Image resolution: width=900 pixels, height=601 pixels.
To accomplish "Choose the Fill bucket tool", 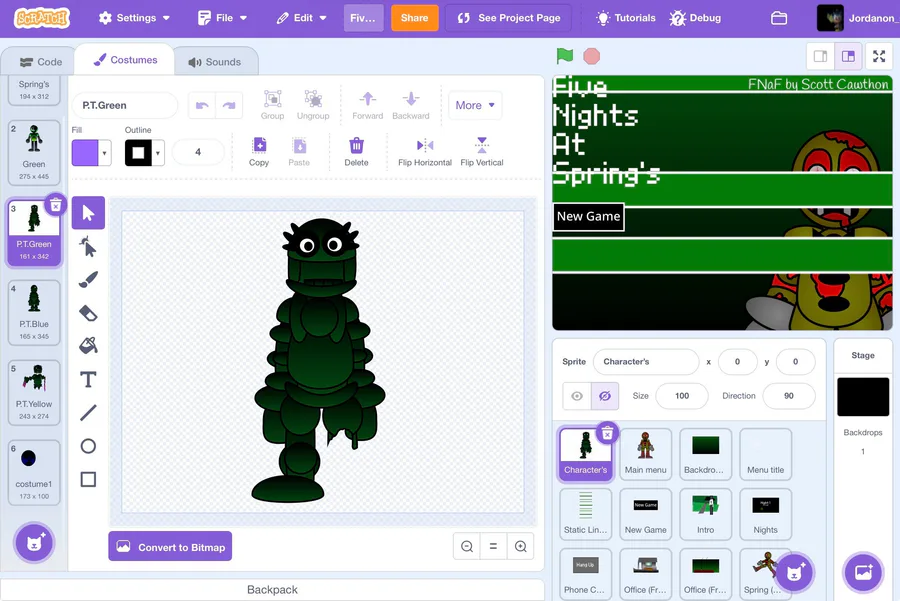I will coord(88,346).
